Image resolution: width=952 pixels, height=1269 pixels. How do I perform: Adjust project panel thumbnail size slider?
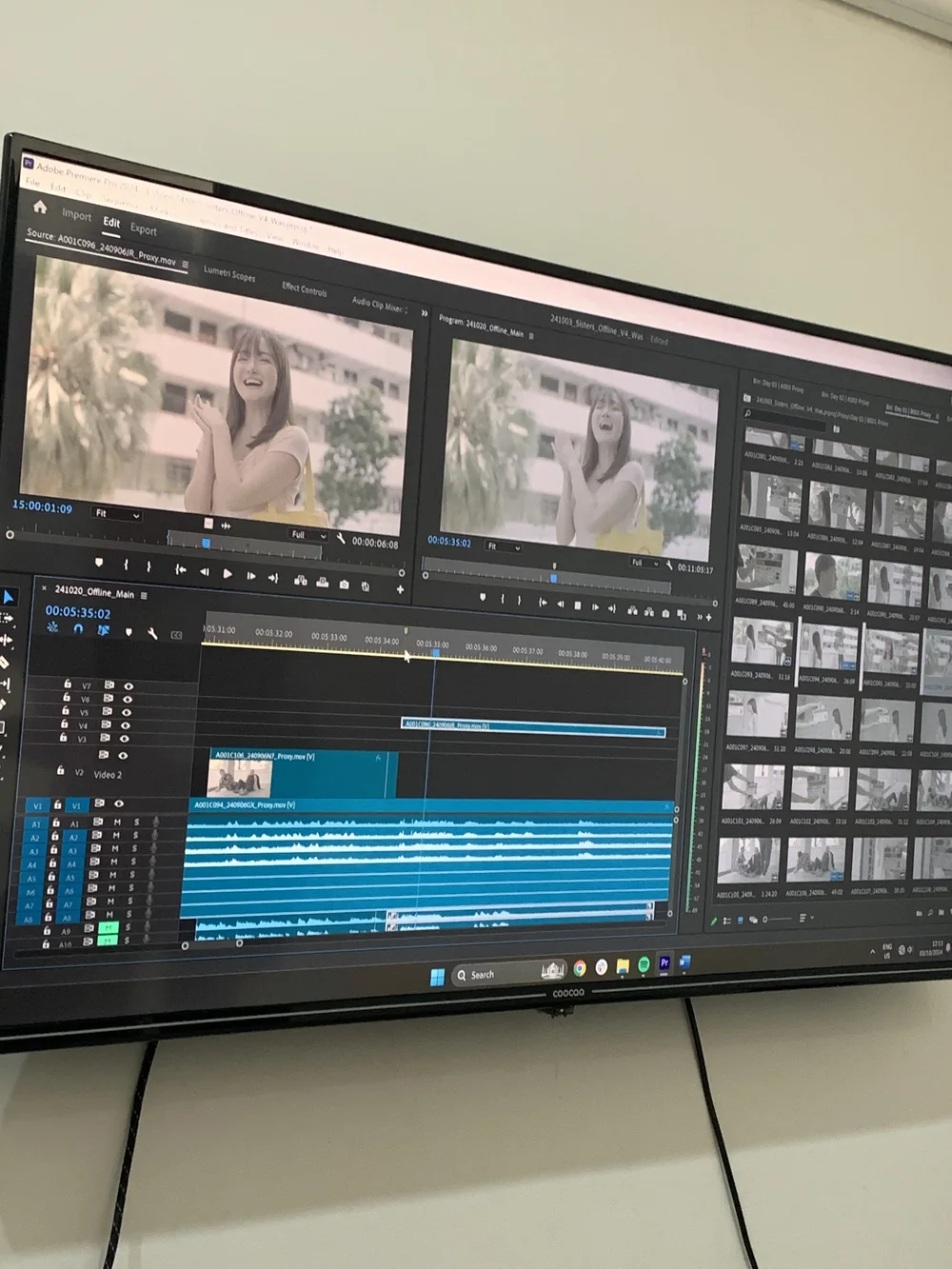(x=779, y=920)
